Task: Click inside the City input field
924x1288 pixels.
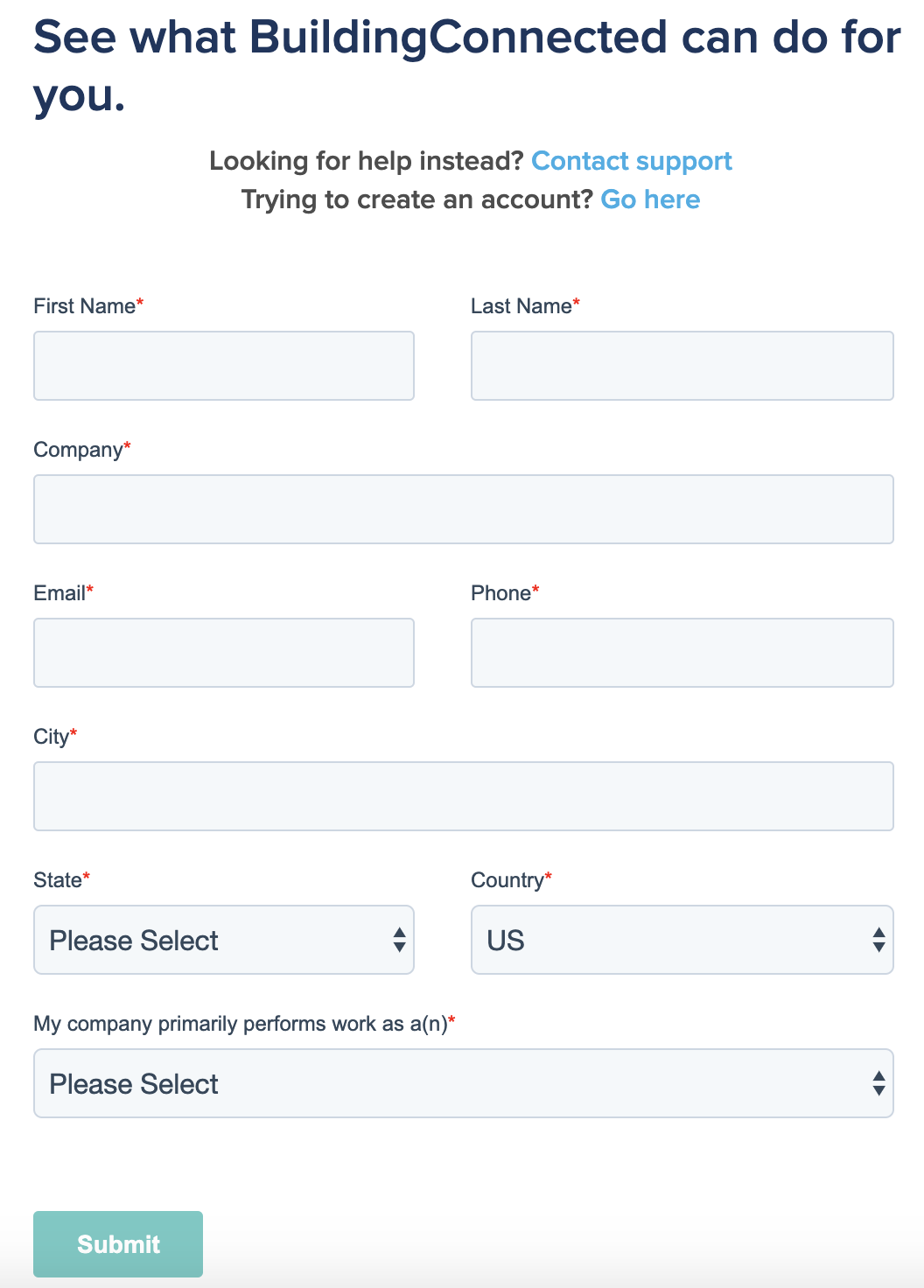Action: [463, 796]
